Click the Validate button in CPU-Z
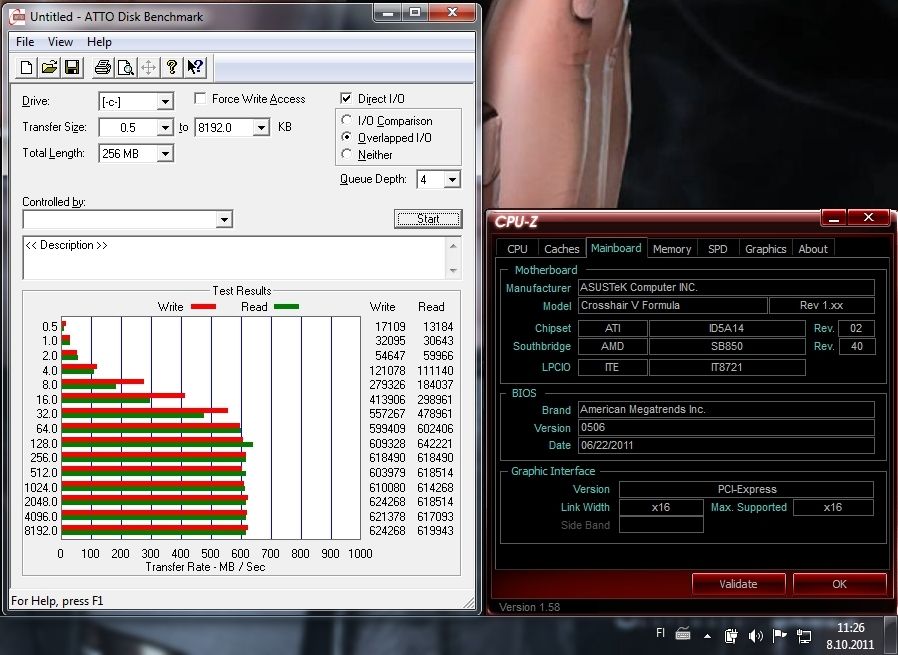 (738, 584)
